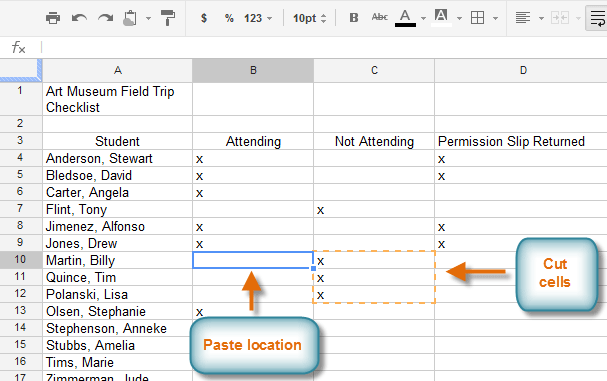Redo the last action
The width and height of the screenshot is (607, 381).
[x=105, y=18]
